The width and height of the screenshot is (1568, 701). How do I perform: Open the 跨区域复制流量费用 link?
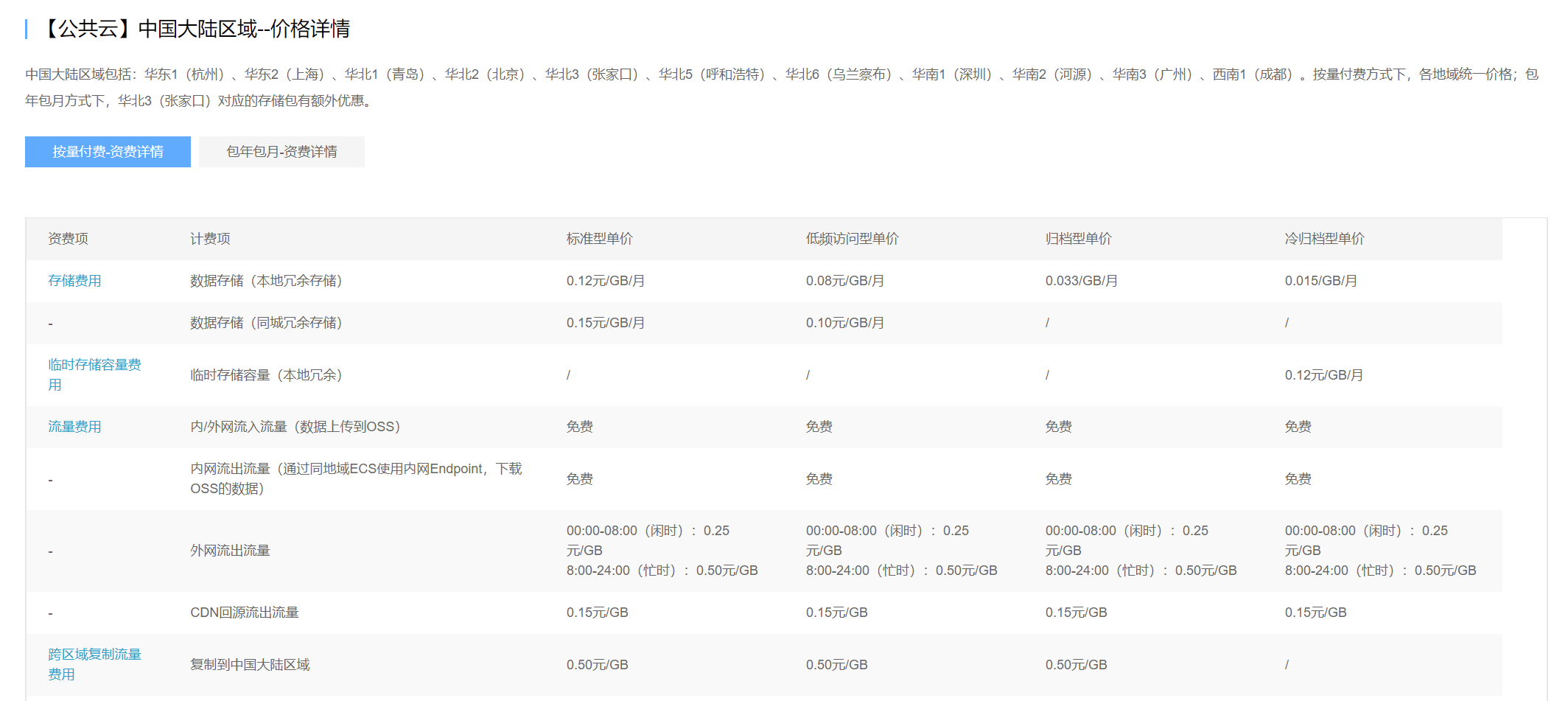pyautogui.click(x=94, y=664)
